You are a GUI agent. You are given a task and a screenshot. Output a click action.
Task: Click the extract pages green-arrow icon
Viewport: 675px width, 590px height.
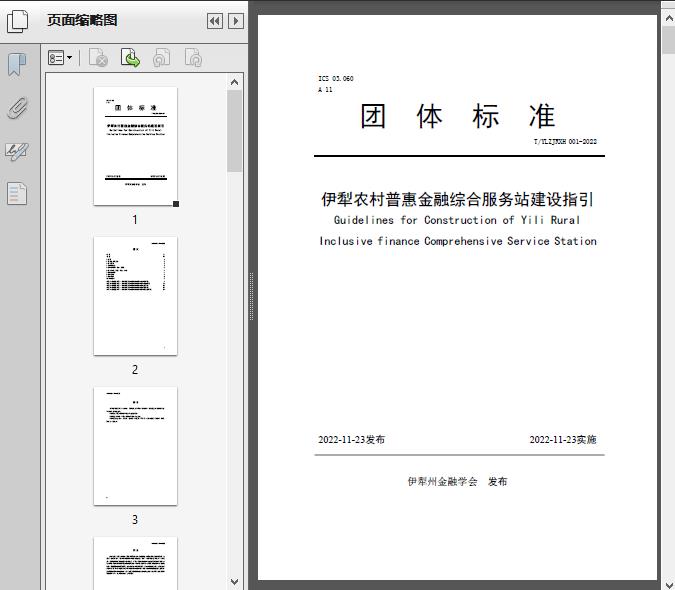tap(130, 58)
